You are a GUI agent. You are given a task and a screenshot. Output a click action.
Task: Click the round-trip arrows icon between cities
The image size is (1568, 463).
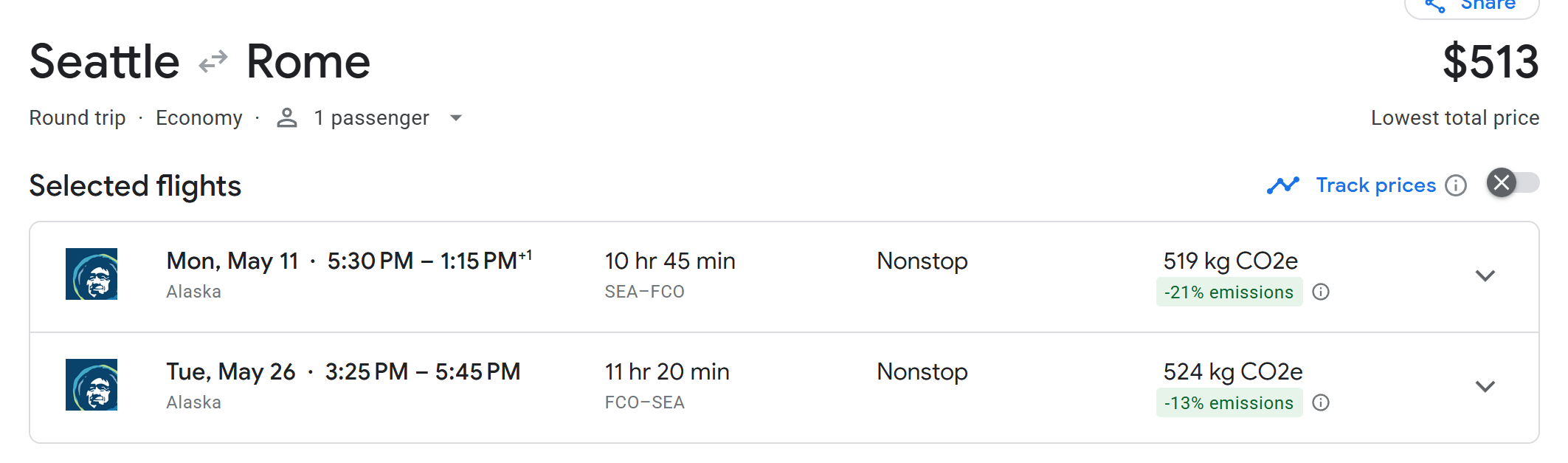pos(213,61)
